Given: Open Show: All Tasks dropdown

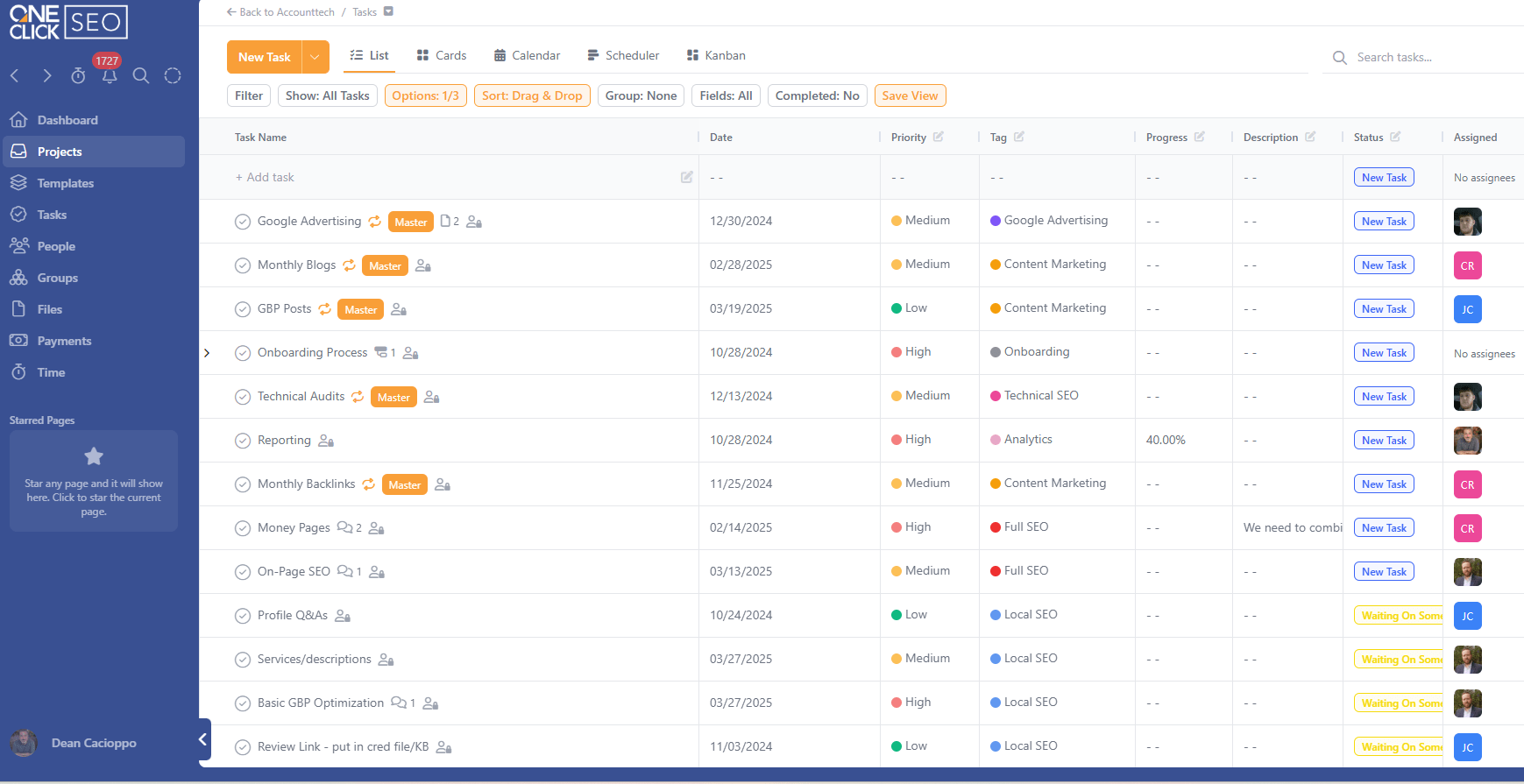Looking at the screenshot, I should pos(328,95).
